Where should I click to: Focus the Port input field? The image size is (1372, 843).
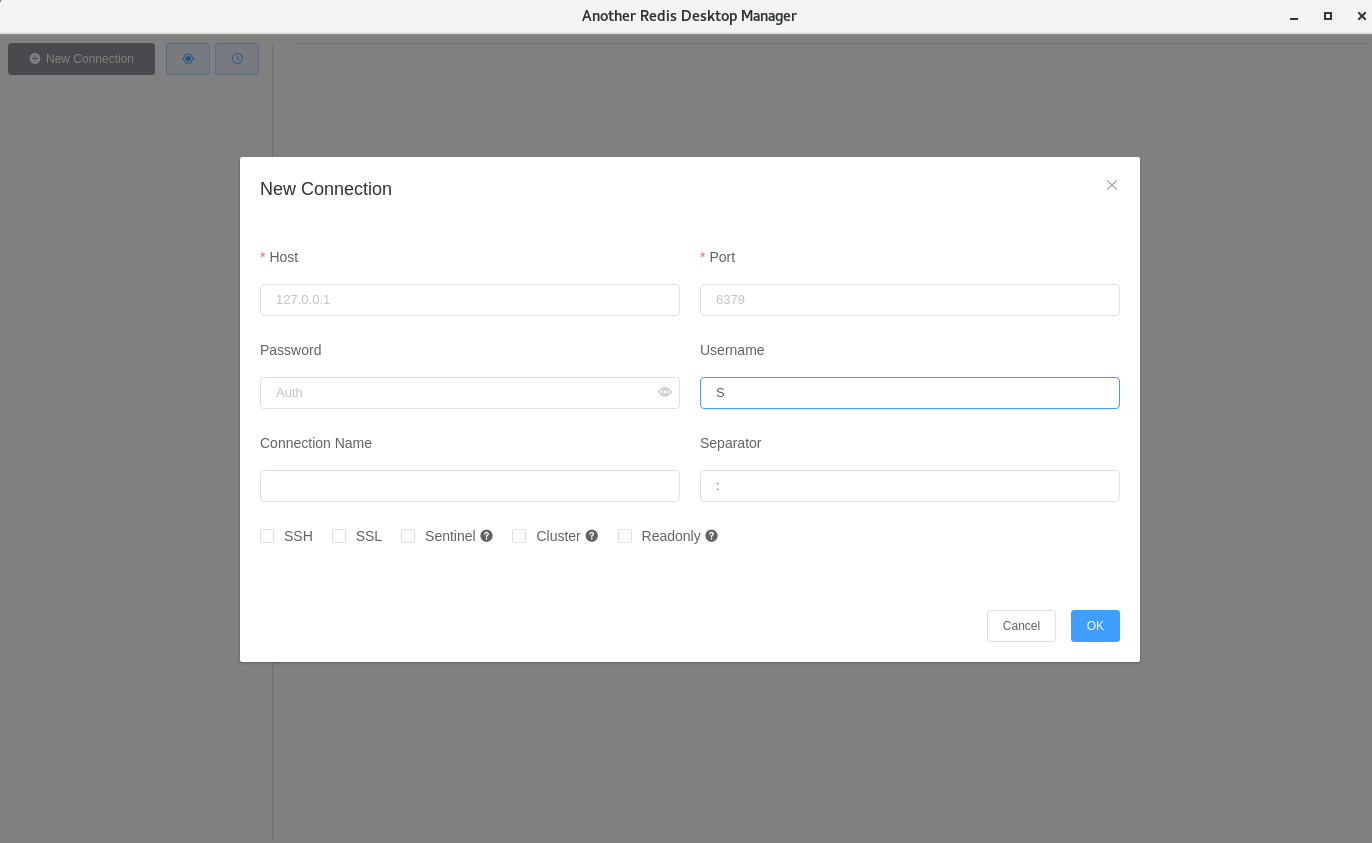(x=910, y=300)
